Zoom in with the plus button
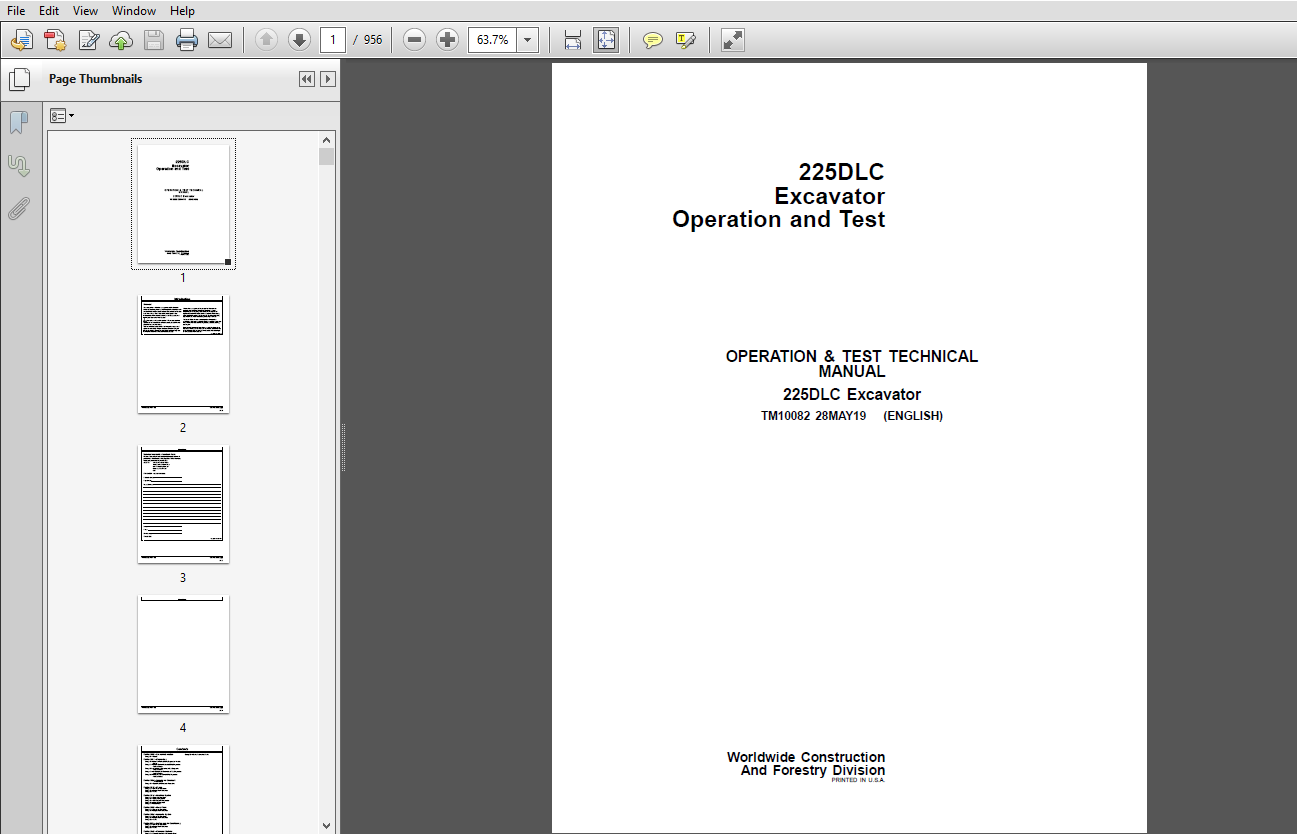Screen dimensions: 1297x834 point(448,40)
